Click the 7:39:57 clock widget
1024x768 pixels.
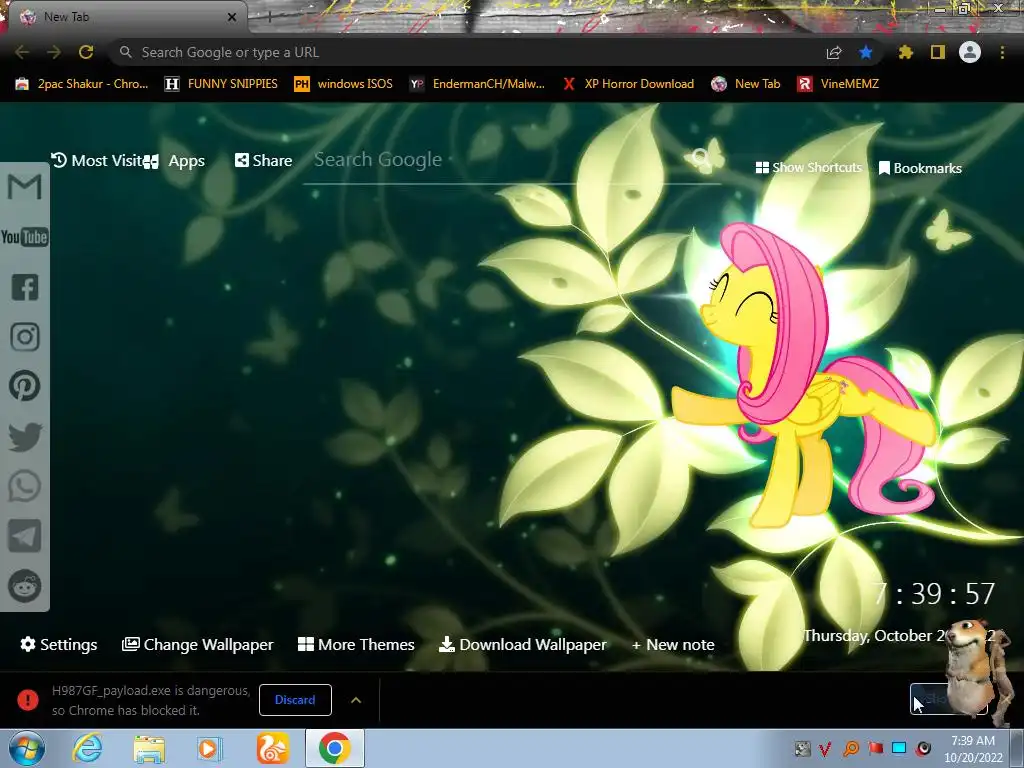tap(934, 594)
